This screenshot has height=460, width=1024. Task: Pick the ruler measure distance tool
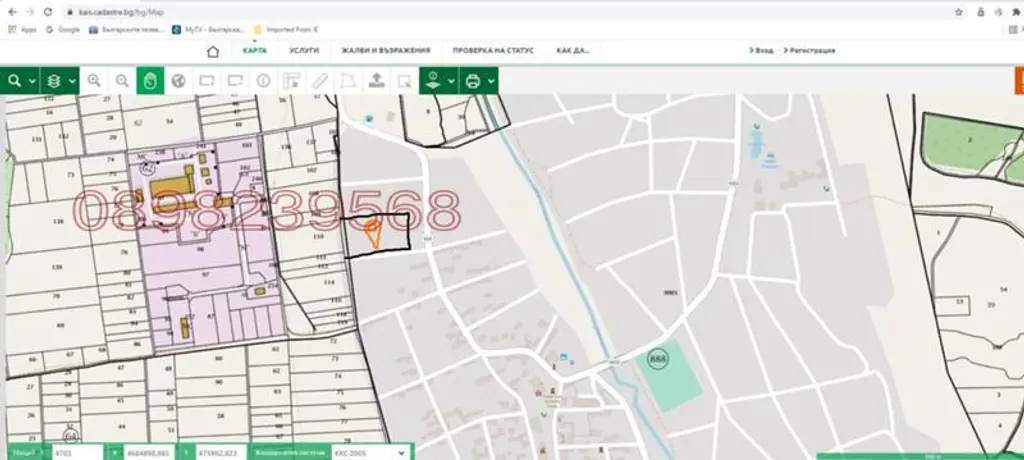pyautogui.click(x=319, y=80)
